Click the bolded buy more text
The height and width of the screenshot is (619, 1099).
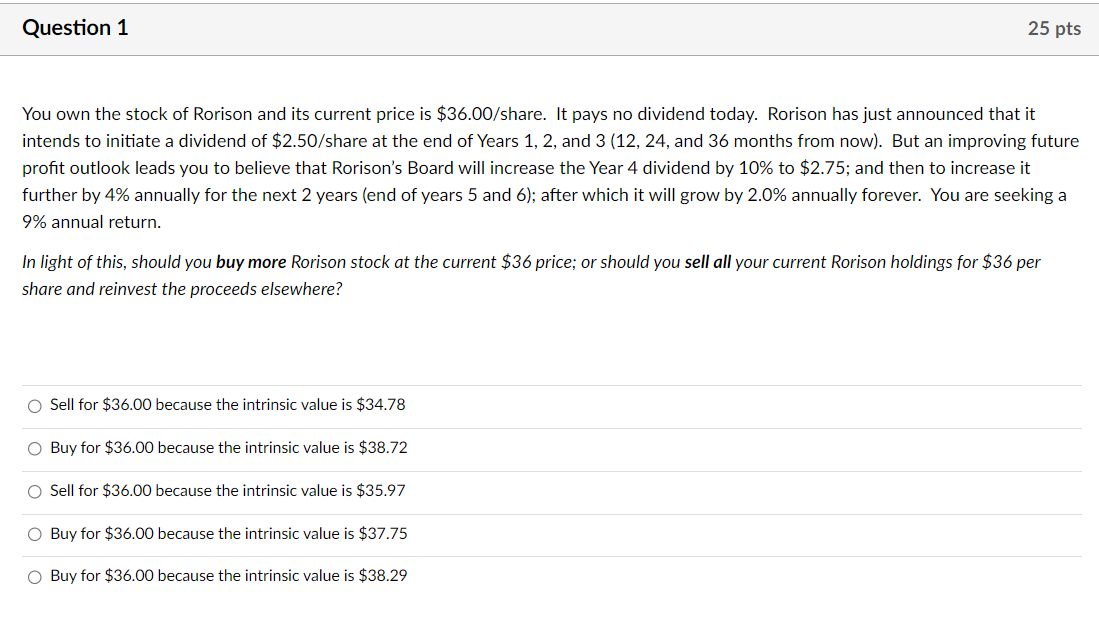(253, 262)
